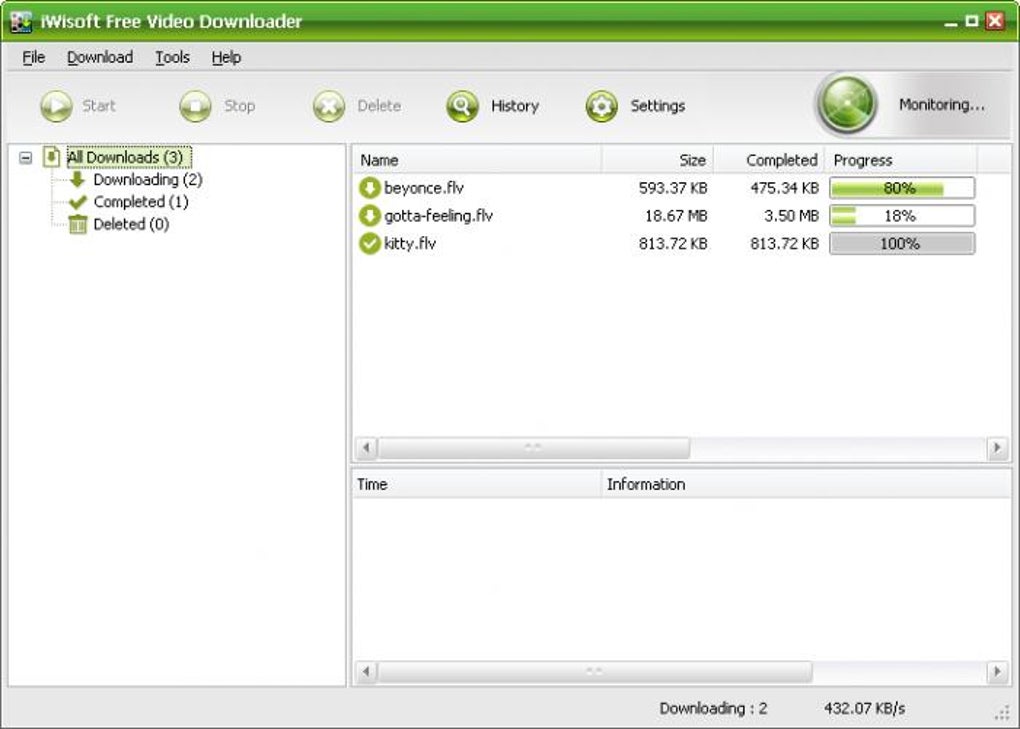Open the File menu
The width and height of the screenshot is (1020, 729).
click(34, 57)
